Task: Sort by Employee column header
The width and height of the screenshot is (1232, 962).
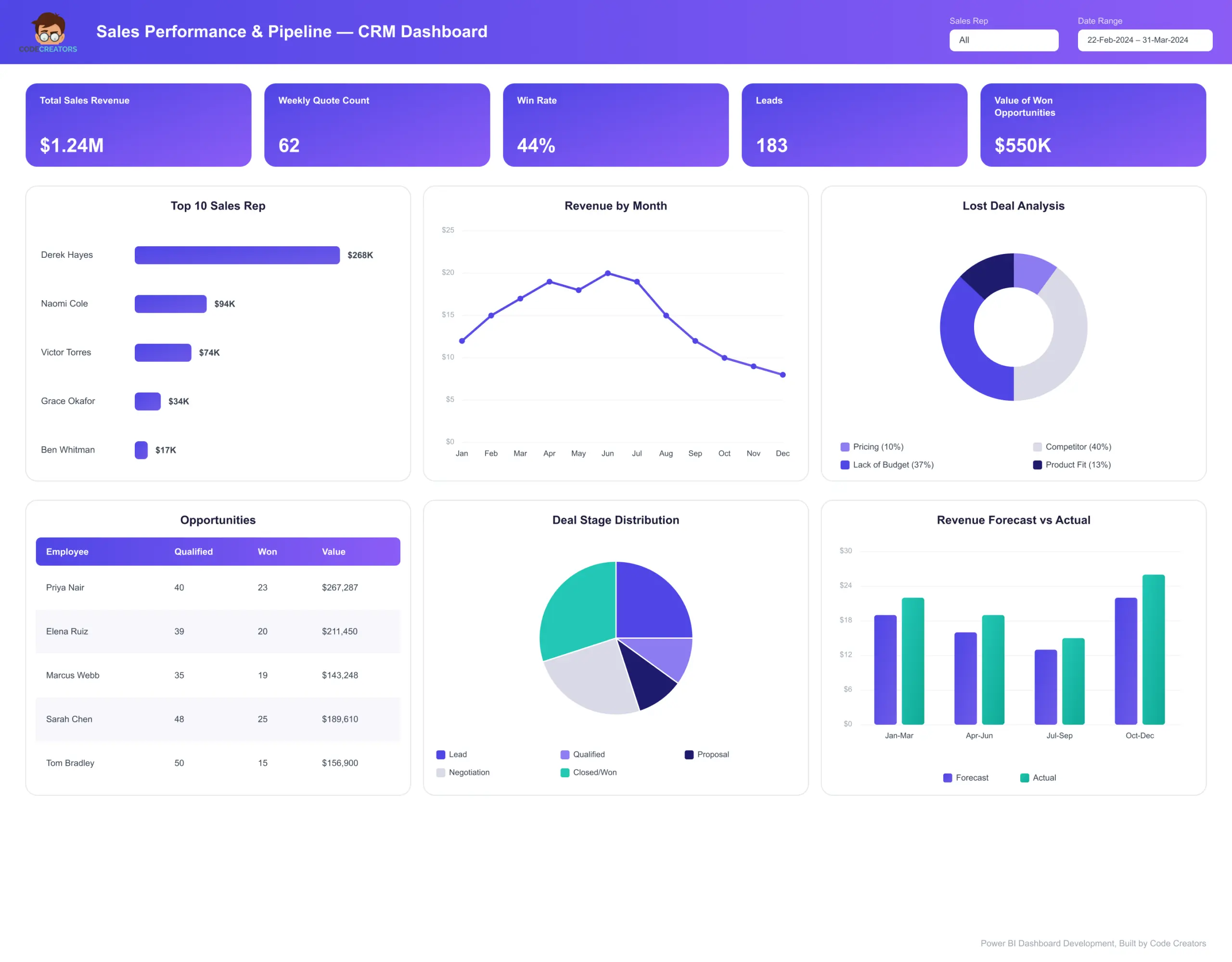Action: tap(67, 552)
